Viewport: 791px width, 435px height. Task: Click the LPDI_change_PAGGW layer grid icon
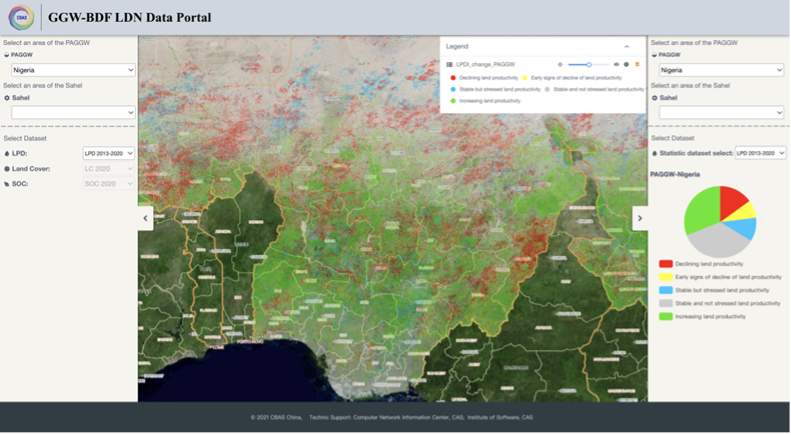[x=449, y=63]
